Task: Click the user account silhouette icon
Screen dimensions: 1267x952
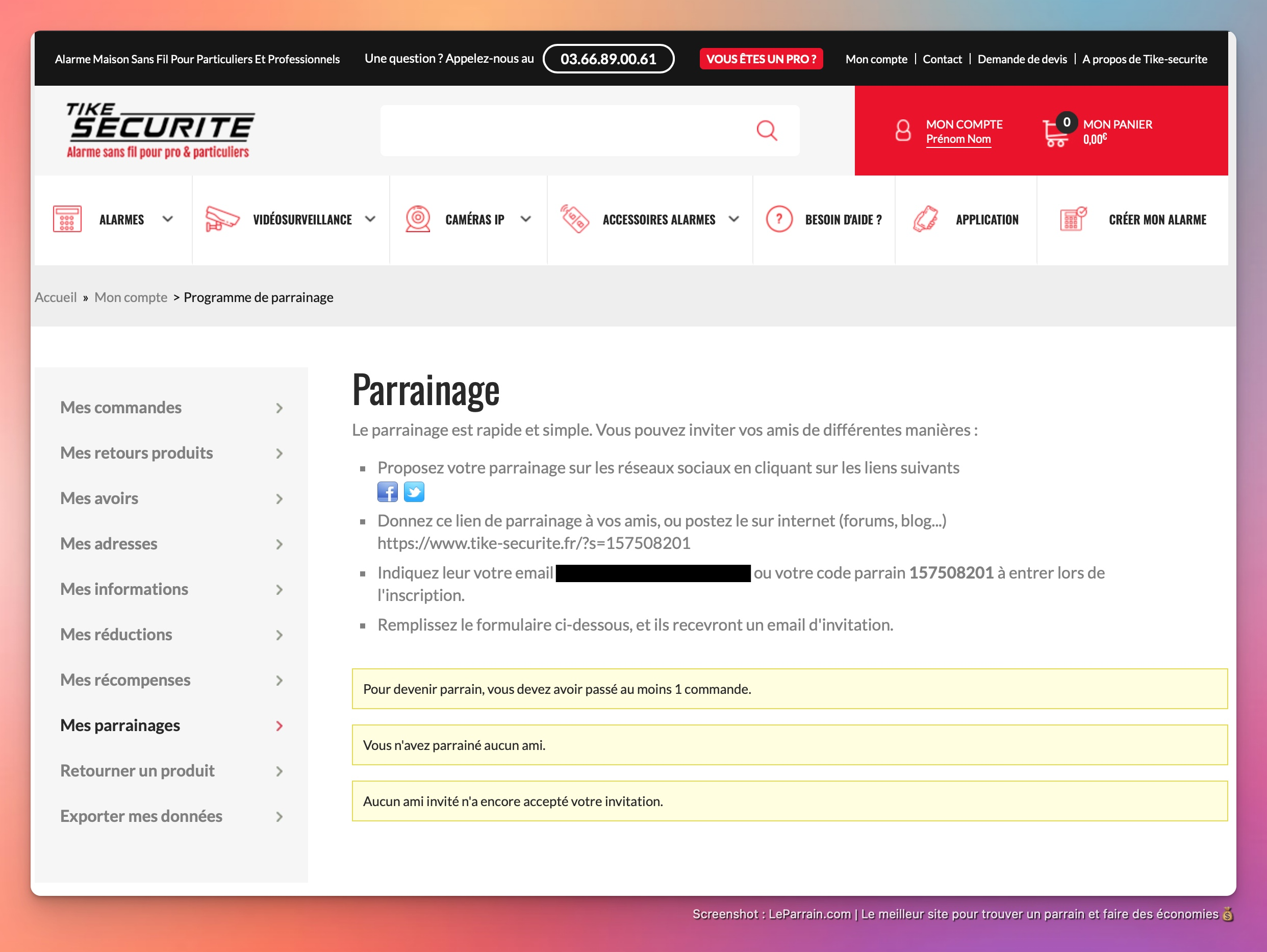Action: click(903, 131)
